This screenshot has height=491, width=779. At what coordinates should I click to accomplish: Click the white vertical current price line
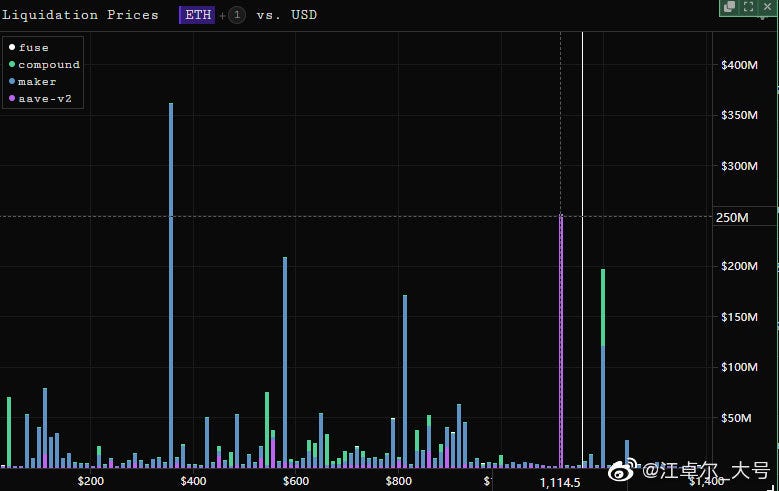pyautogui.click(x=582, y=249)
